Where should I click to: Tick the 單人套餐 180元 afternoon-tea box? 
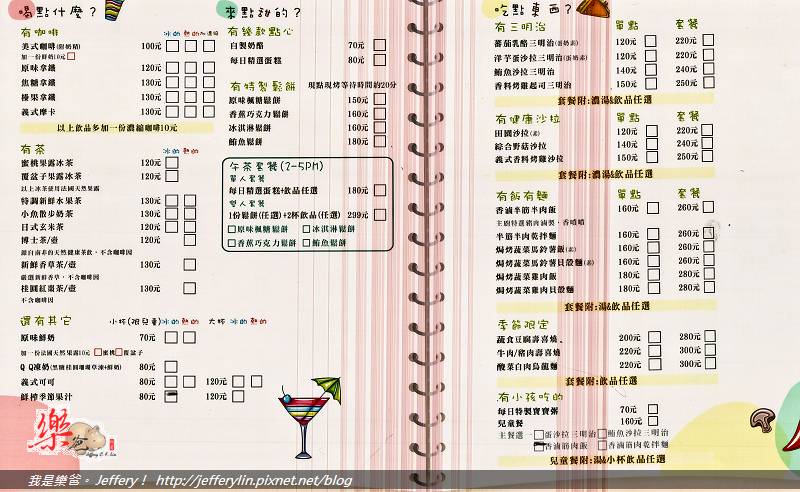(x=380, y=190)
